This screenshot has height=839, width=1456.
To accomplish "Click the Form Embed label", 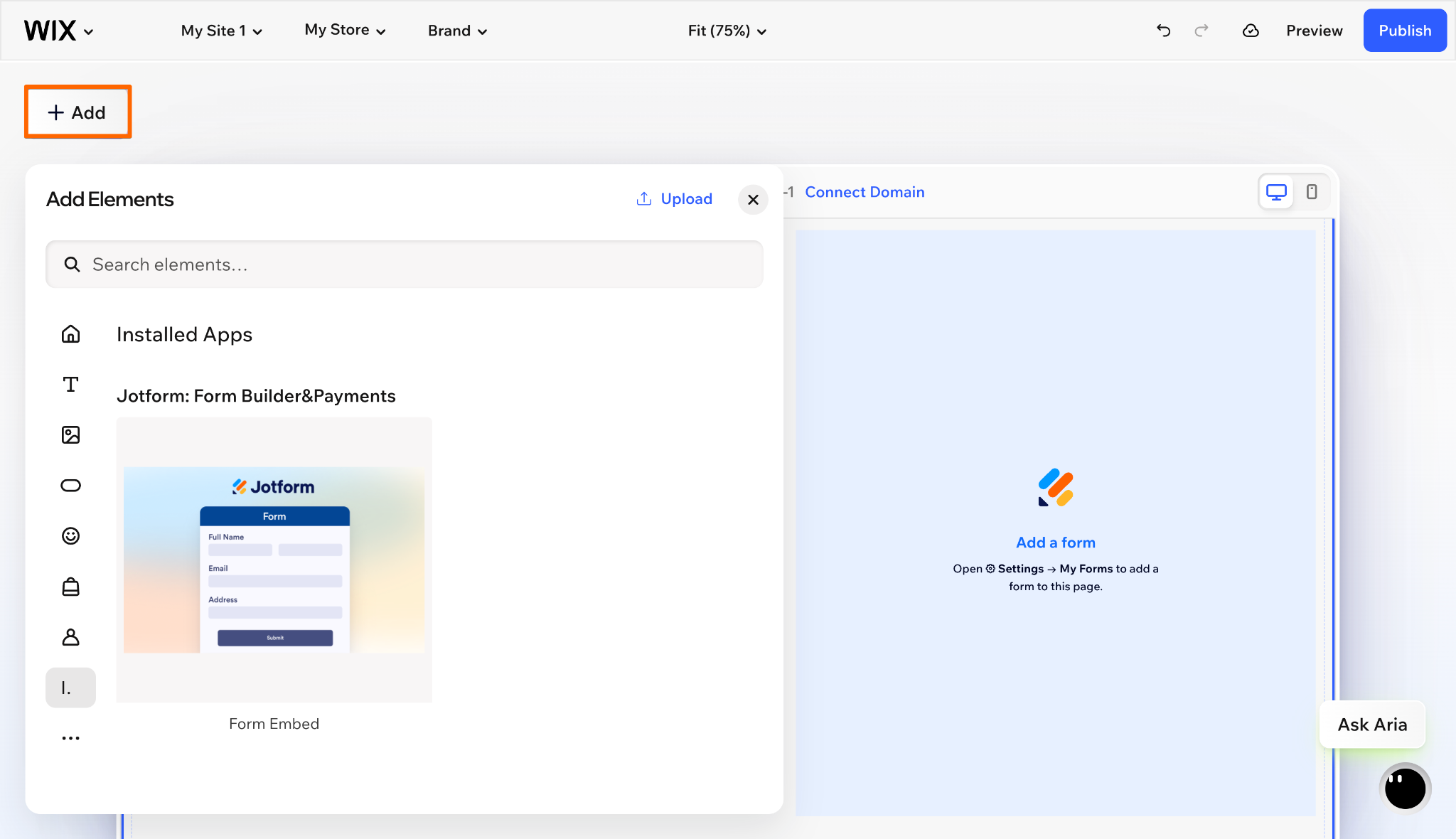I will pyautogui.click(x=274, y=724).
